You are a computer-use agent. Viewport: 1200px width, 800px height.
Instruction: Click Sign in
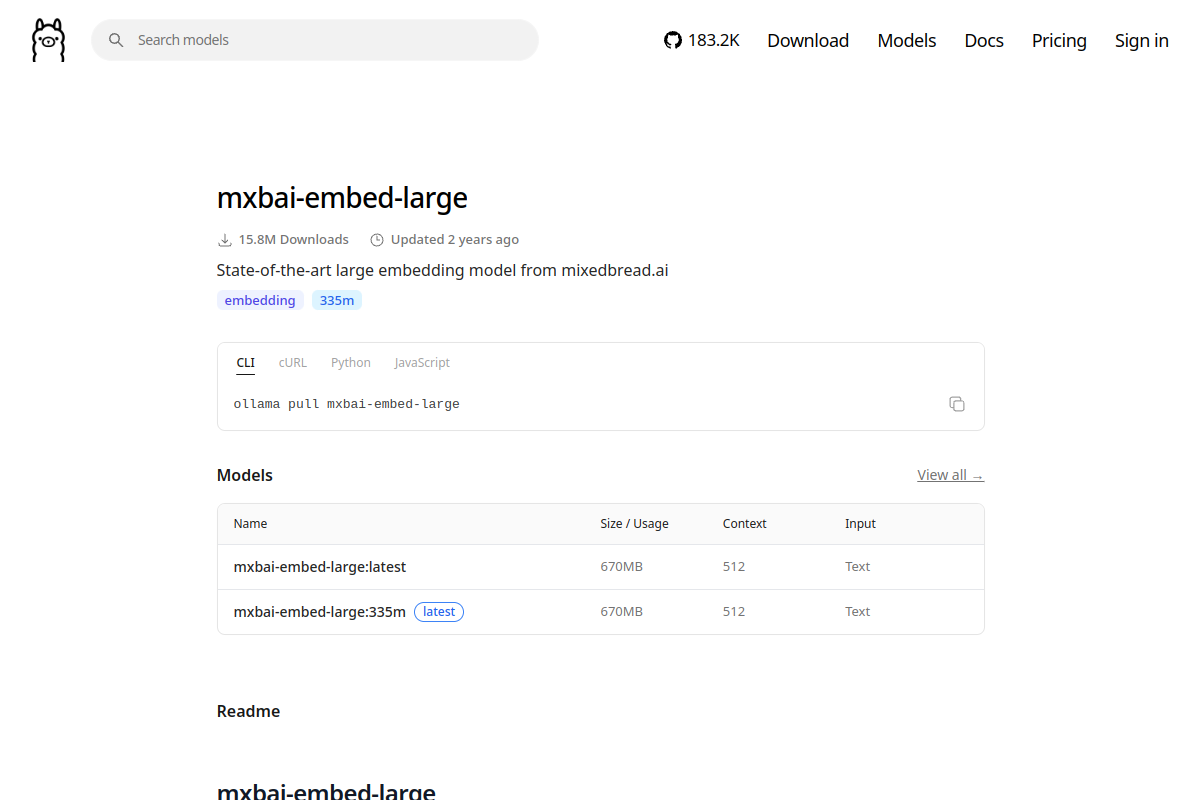click(x=1142, y=40)
